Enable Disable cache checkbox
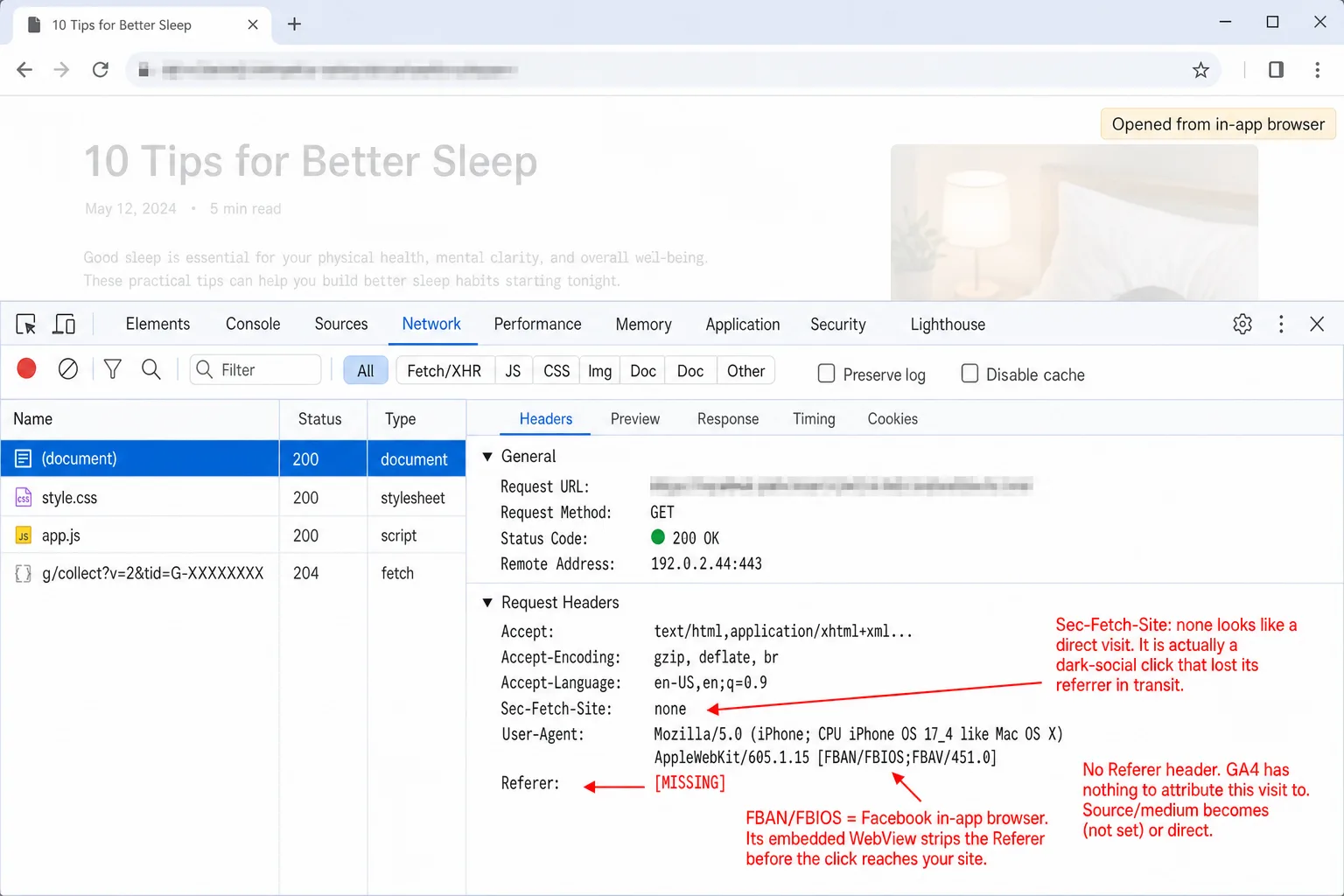The image size is (1344, 896). coord(969,374)
